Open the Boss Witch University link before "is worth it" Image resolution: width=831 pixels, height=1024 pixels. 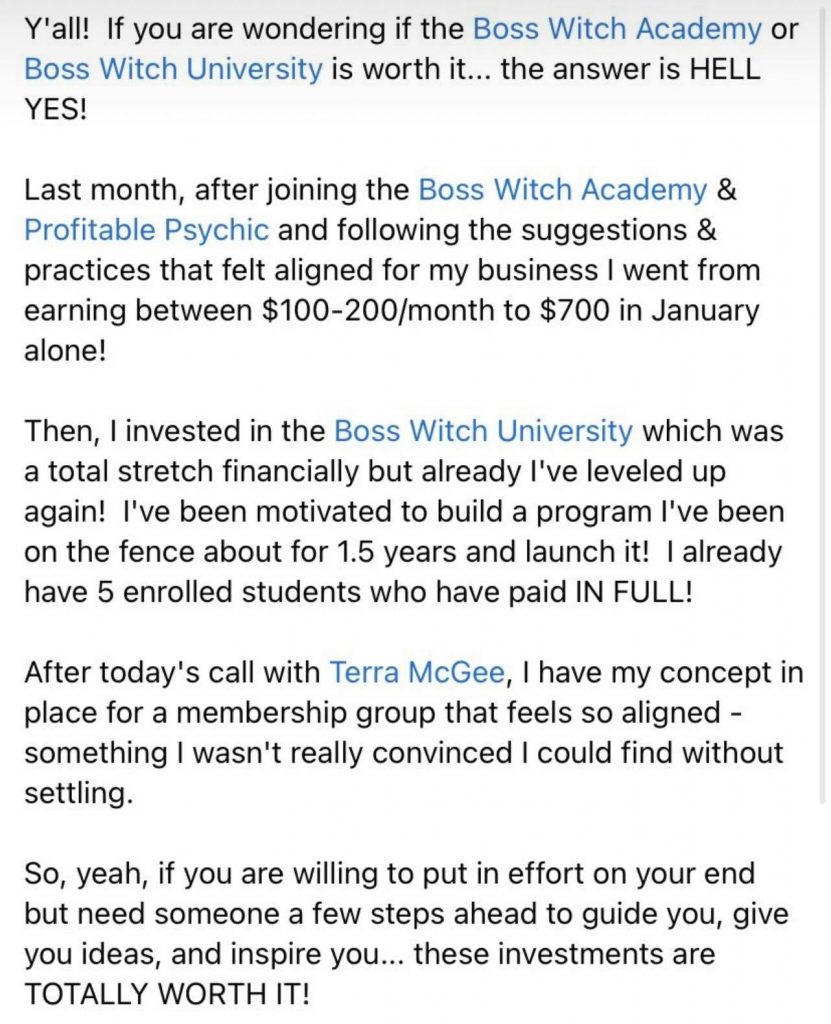coord(173,70)
